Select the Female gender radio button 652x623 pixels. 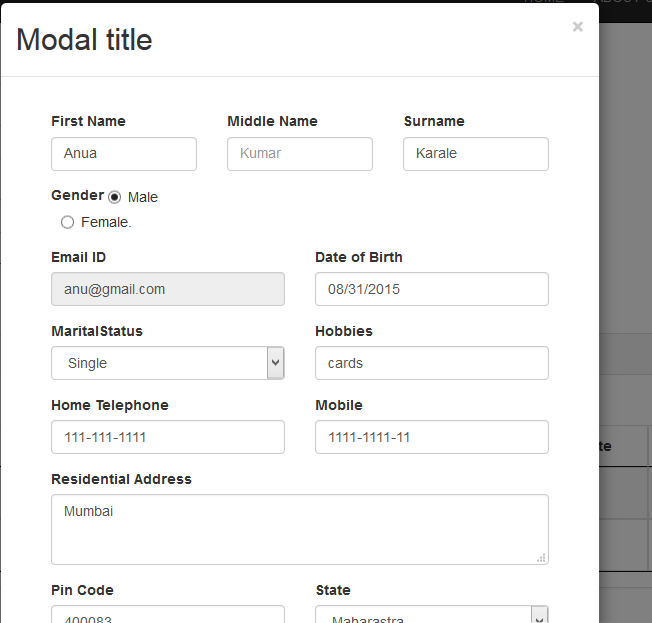coord(67,222)
